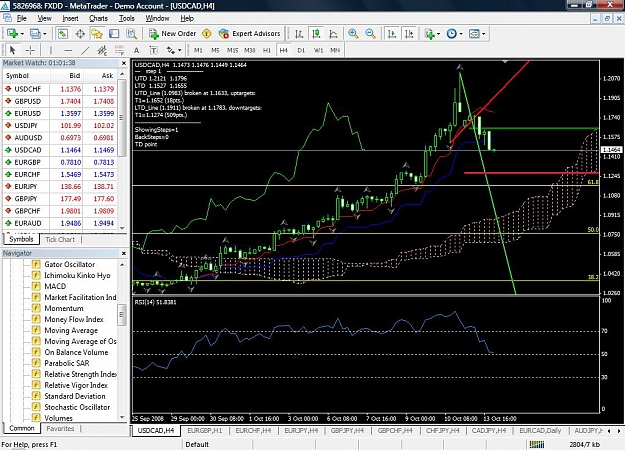Close the Navigator panel
The image size is (625, 450).
[124, 253]
